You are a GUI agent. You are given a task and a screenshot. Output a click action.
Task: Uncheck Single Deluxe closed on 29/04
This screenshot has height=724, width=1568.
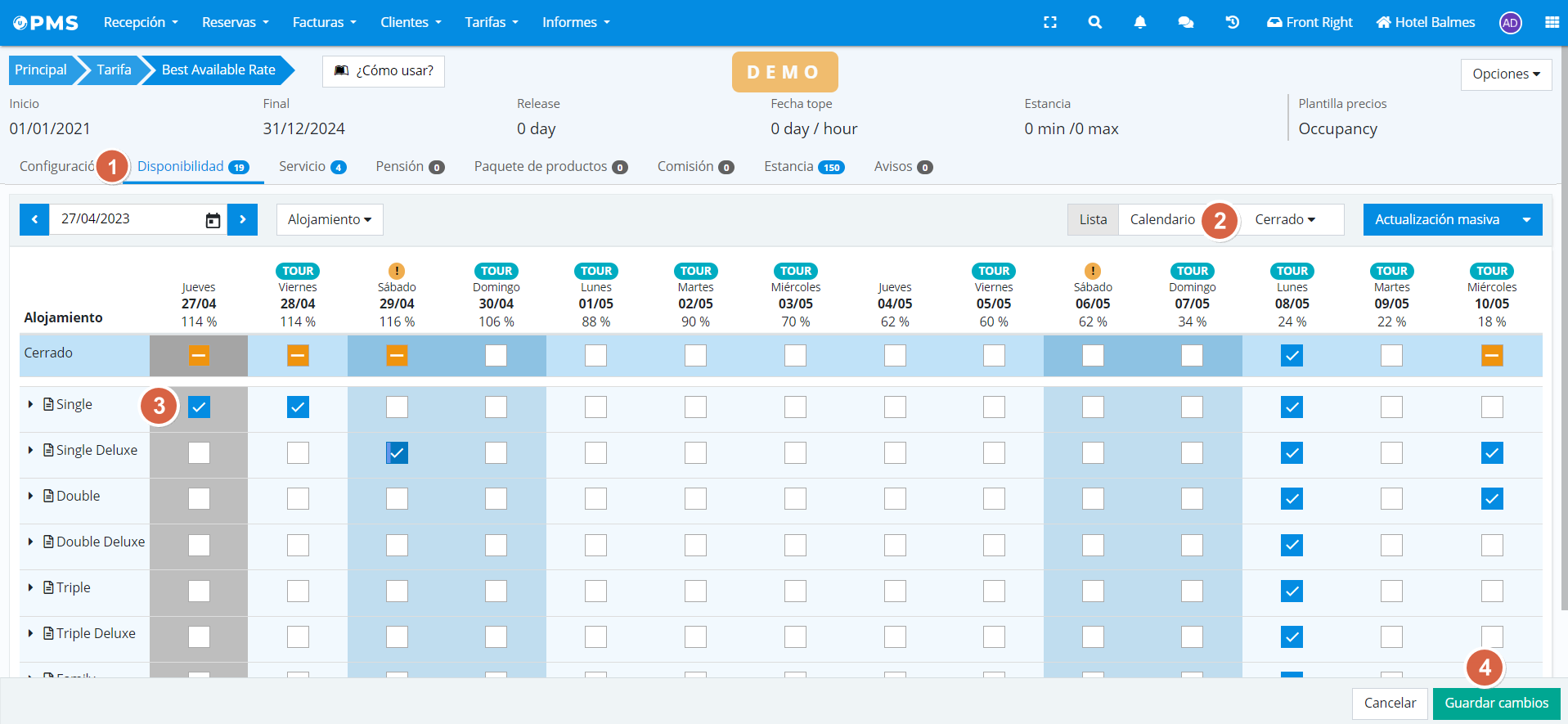point(397,452)
